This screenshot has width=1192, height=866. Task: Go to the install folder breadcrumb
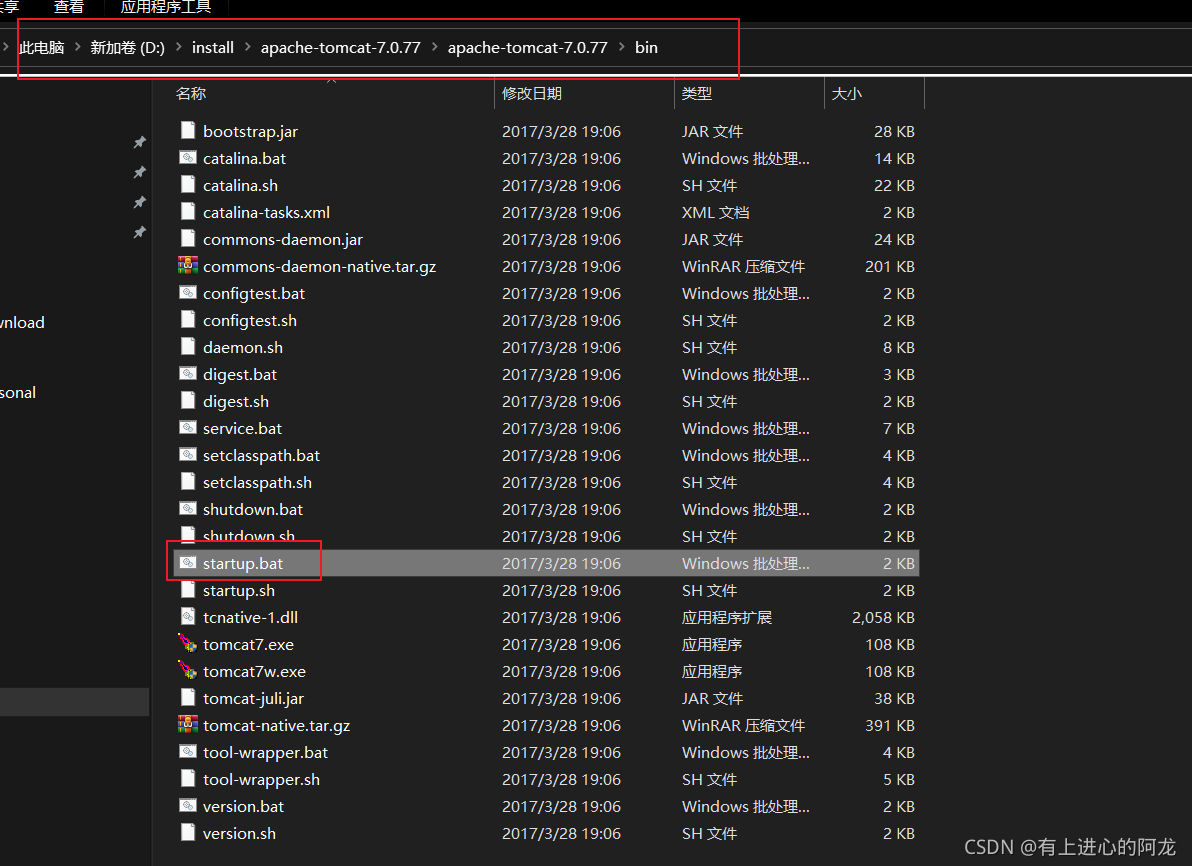[213, 47]
